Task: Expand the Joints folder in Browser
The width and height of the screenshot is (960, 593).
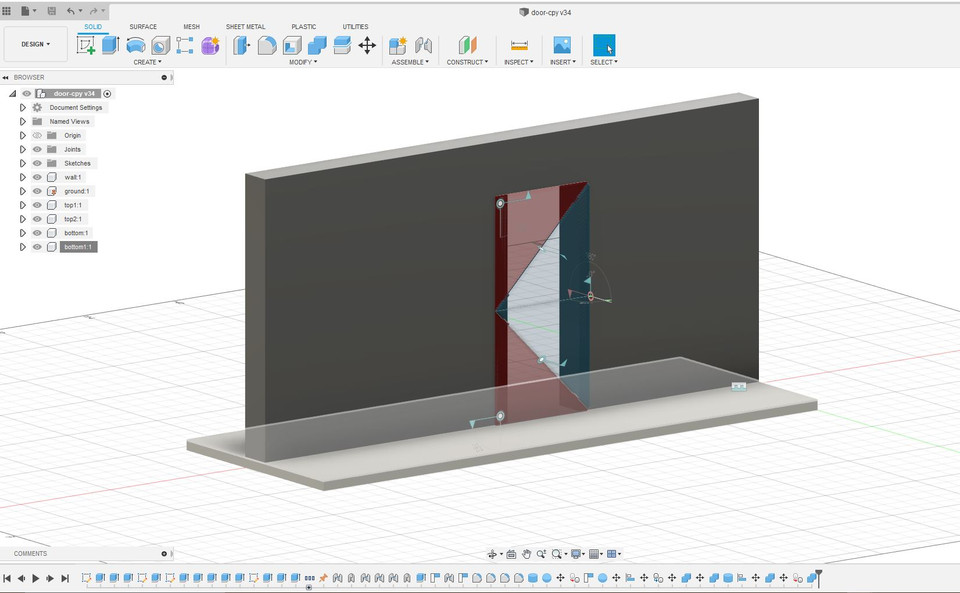Action: [x=22, y=149]
